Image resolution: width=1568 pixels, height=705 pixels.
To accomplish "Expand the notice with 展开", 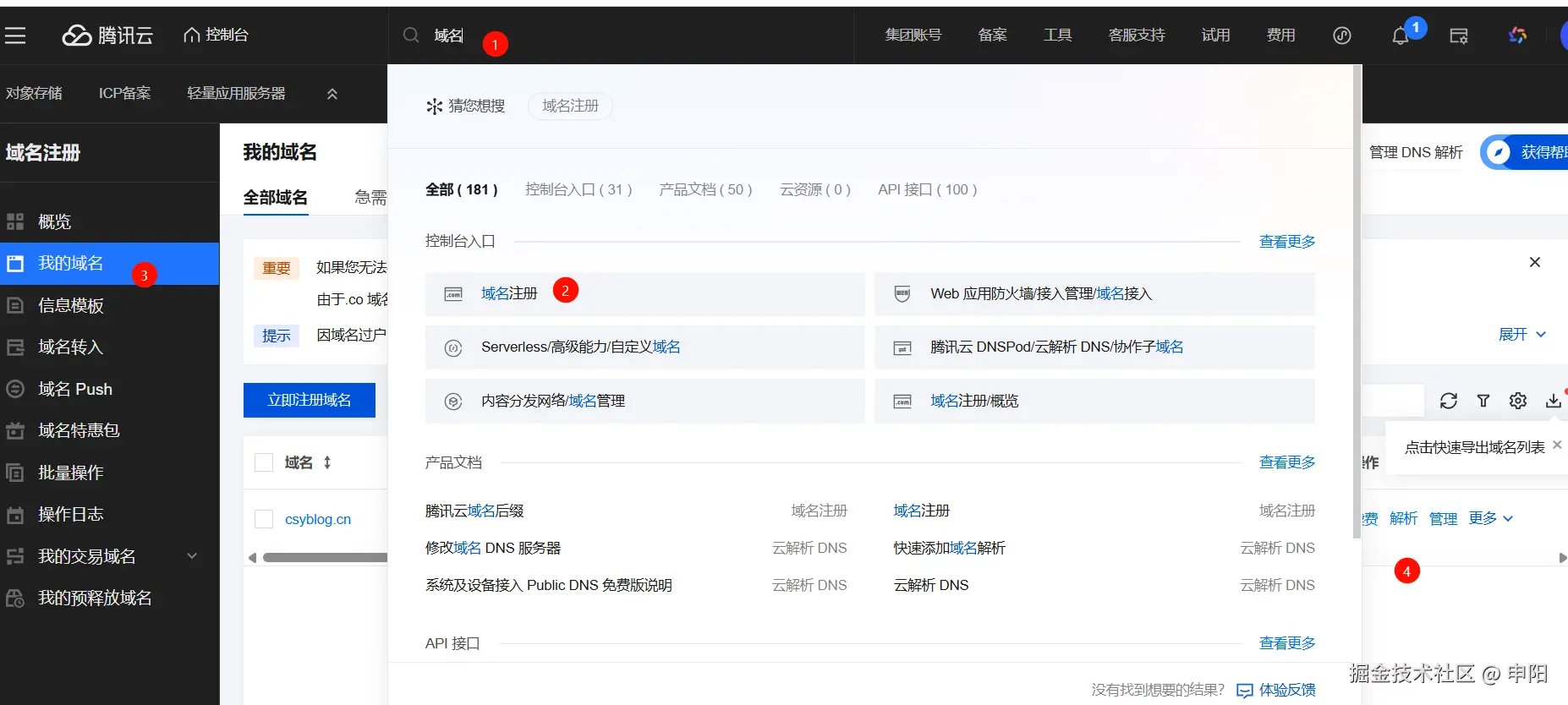I will 1521,335.
